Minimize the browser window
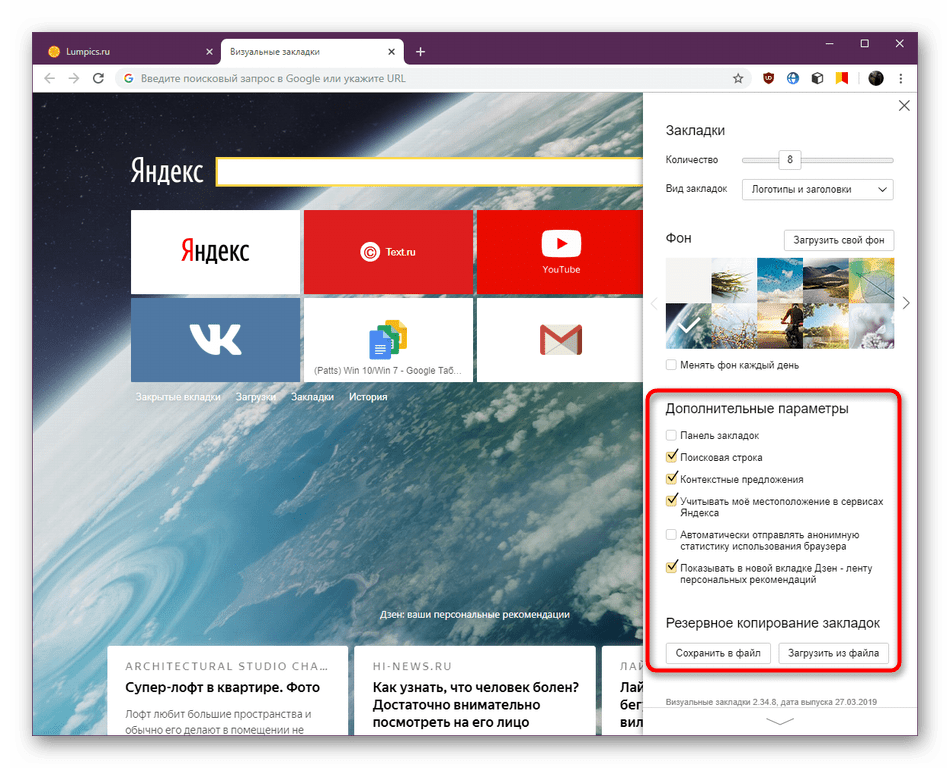 click(829, 44)
